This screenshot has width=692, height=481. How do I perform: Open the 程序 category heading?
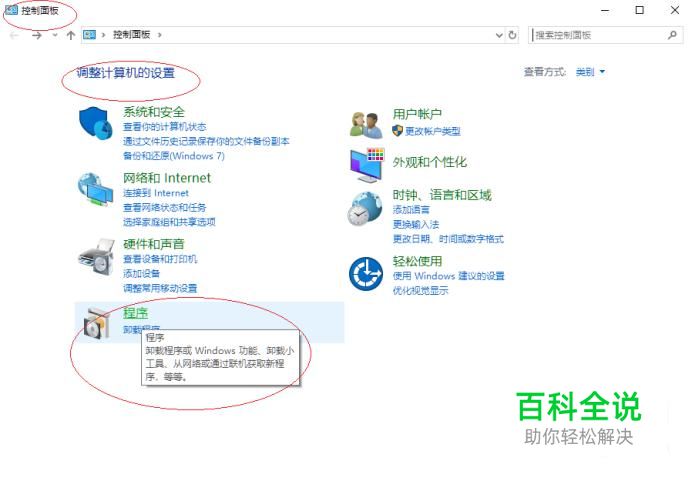(x=135, y=313)
